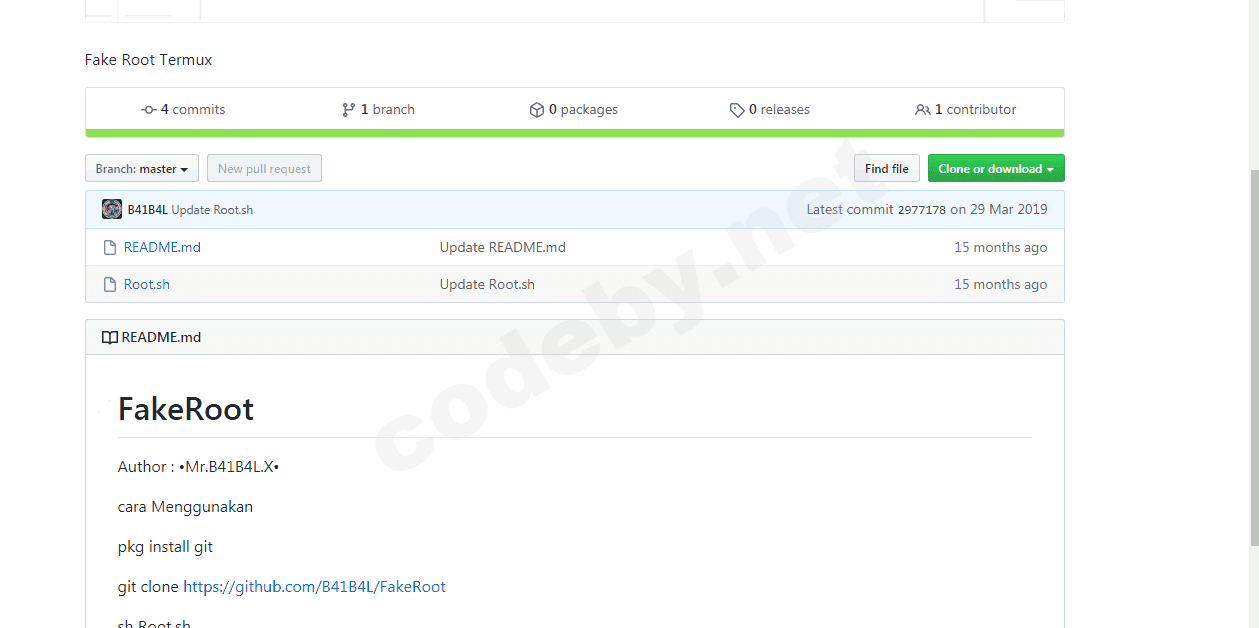1259x628 pixels.
Task: Click the Fake Root Termux description
Action: point(149,60)
